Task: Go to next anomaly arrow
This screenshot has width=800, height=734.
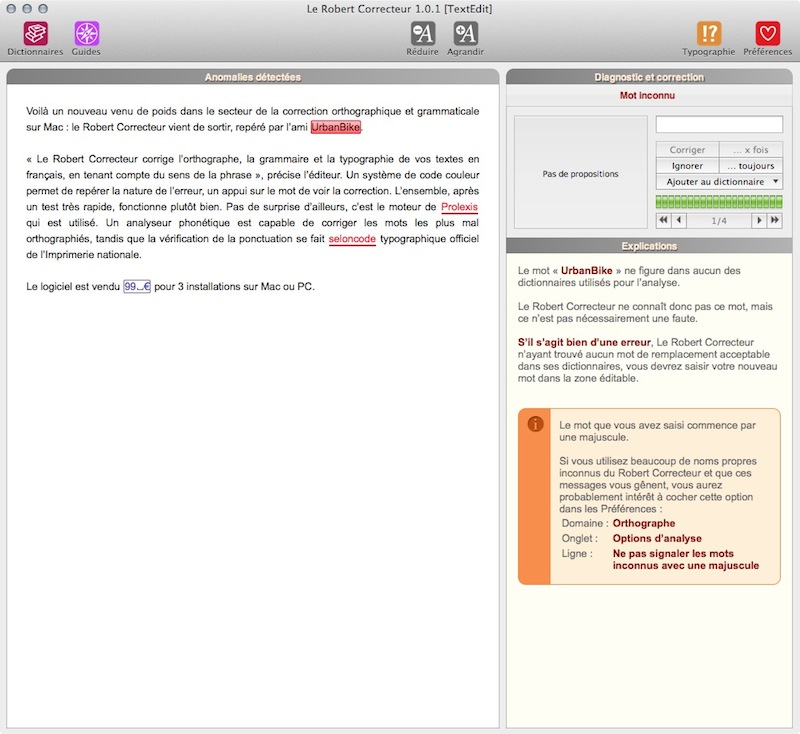Action: pyautogui.click(x=759, y=220)
